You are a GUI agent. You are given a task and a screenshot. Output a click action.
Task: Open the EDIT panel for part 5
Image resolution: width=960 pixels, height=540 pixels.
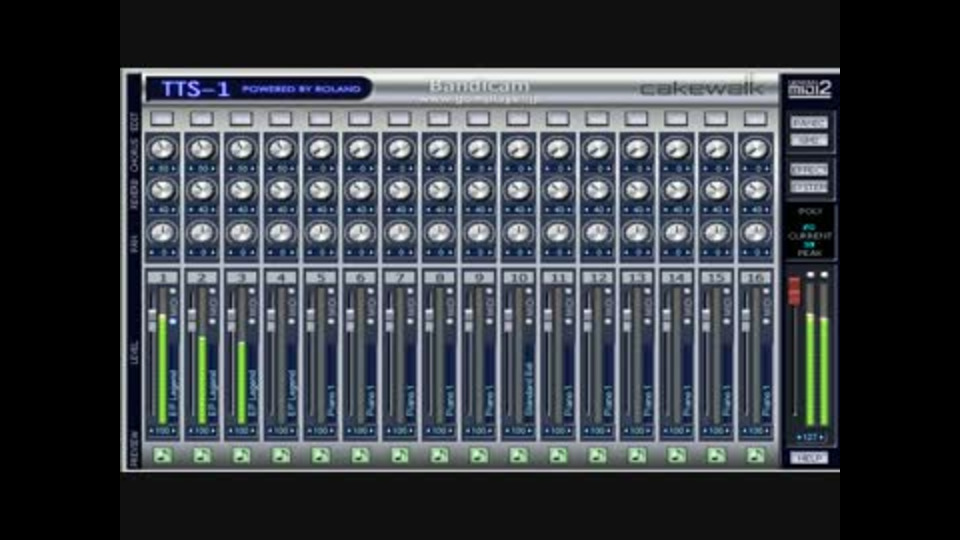click(x=320, y=118)
